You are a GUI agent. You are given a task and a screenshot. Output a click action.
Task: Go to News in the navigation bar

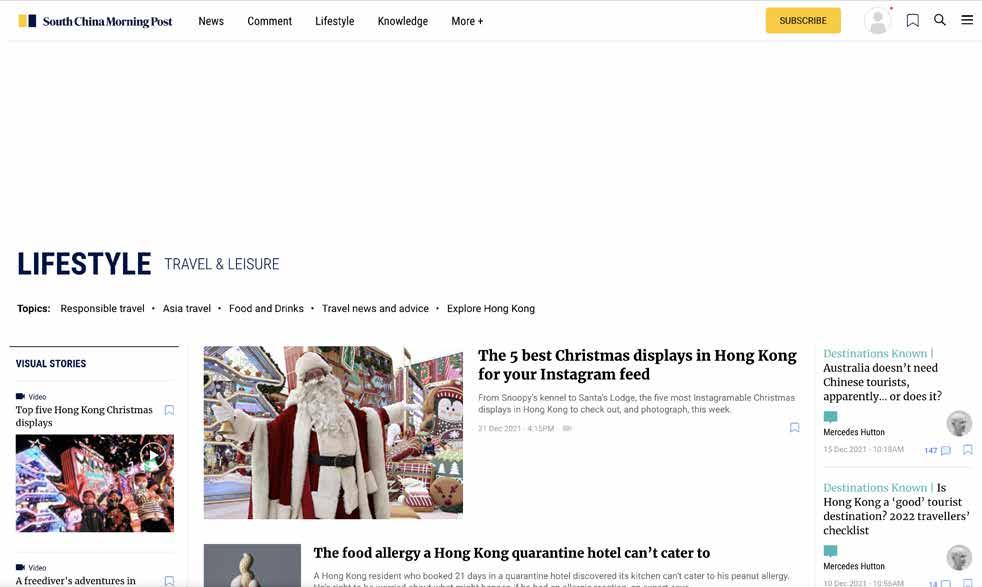pos(211,21)
